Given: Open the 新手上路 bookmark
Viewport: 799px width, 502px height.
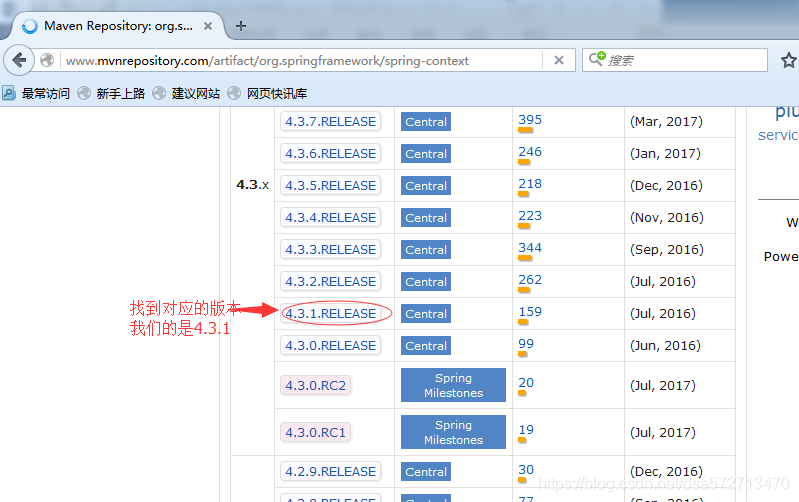Looking at the screenshot, I should click(x=111, y=93).
